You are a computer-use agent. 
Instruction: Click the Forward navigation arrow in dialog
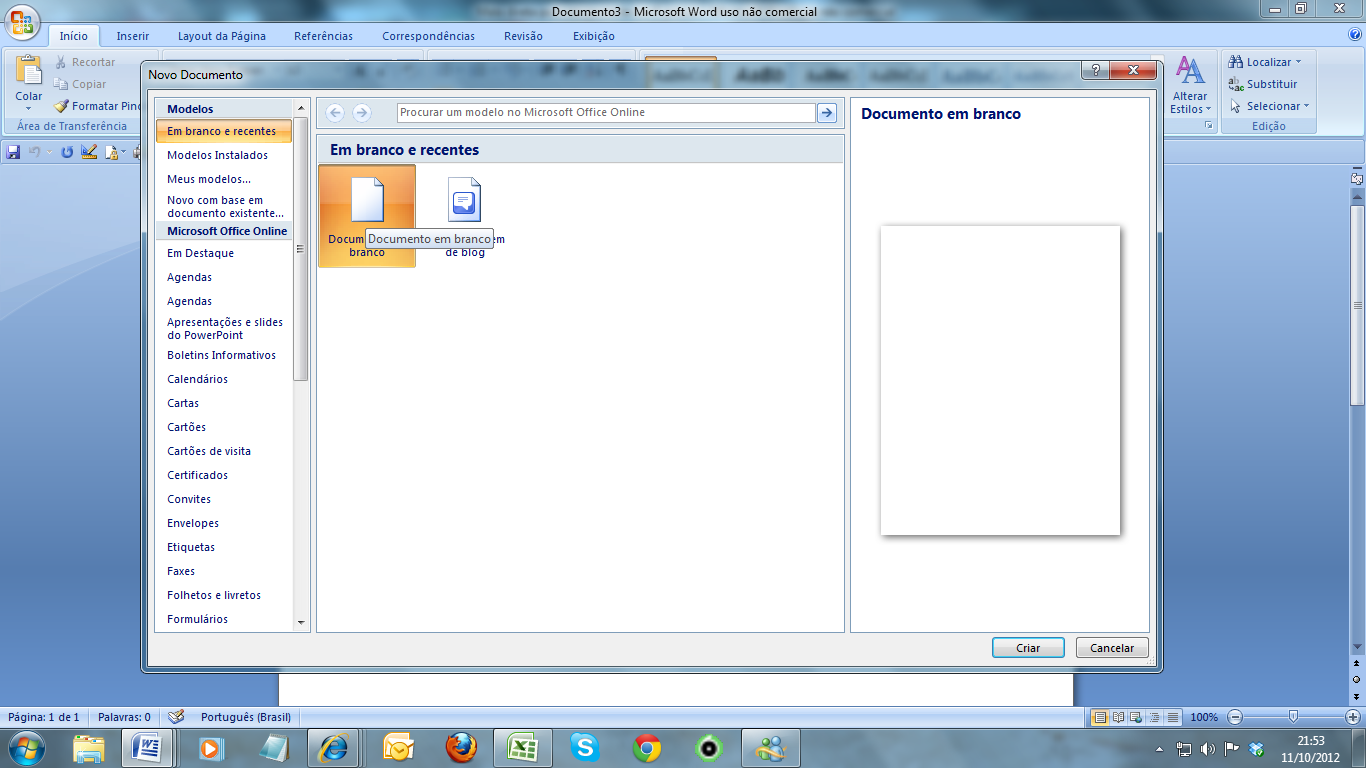click(x=362, y=113)
